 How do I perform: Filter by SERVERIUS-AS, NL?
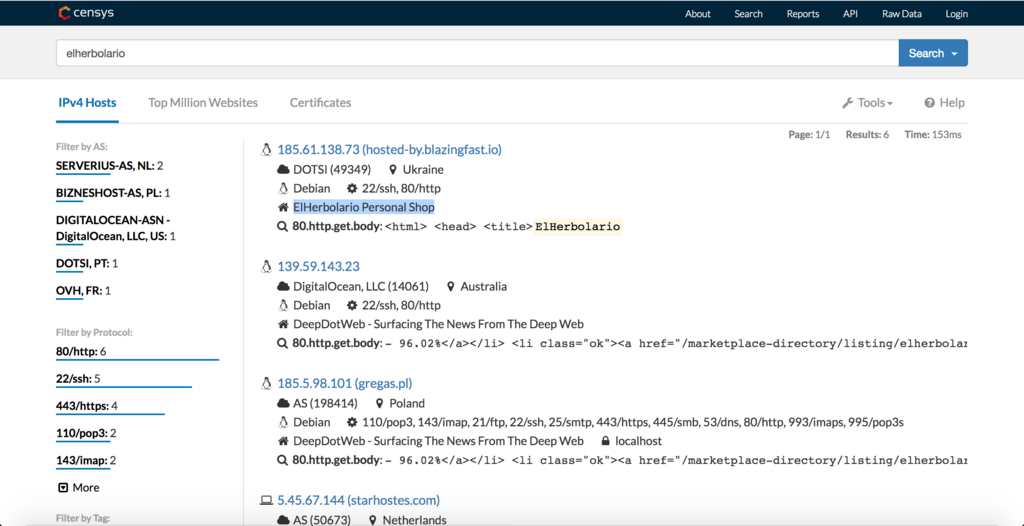click(110, 166)
